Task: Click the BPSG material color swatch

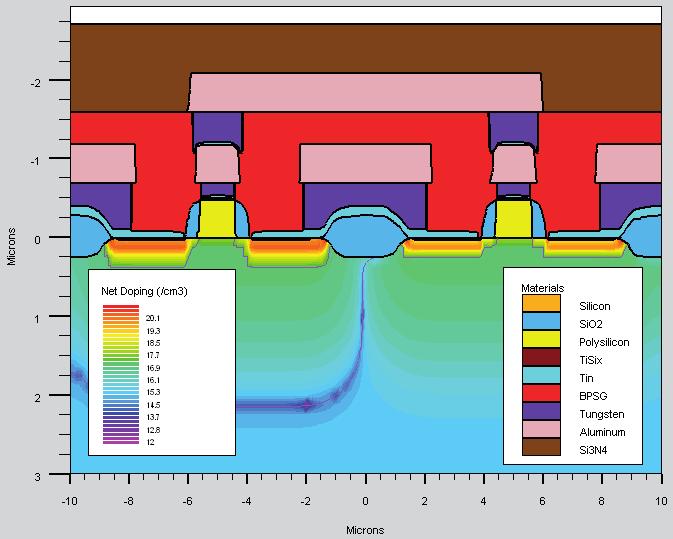Action: [x=541, y=393]
